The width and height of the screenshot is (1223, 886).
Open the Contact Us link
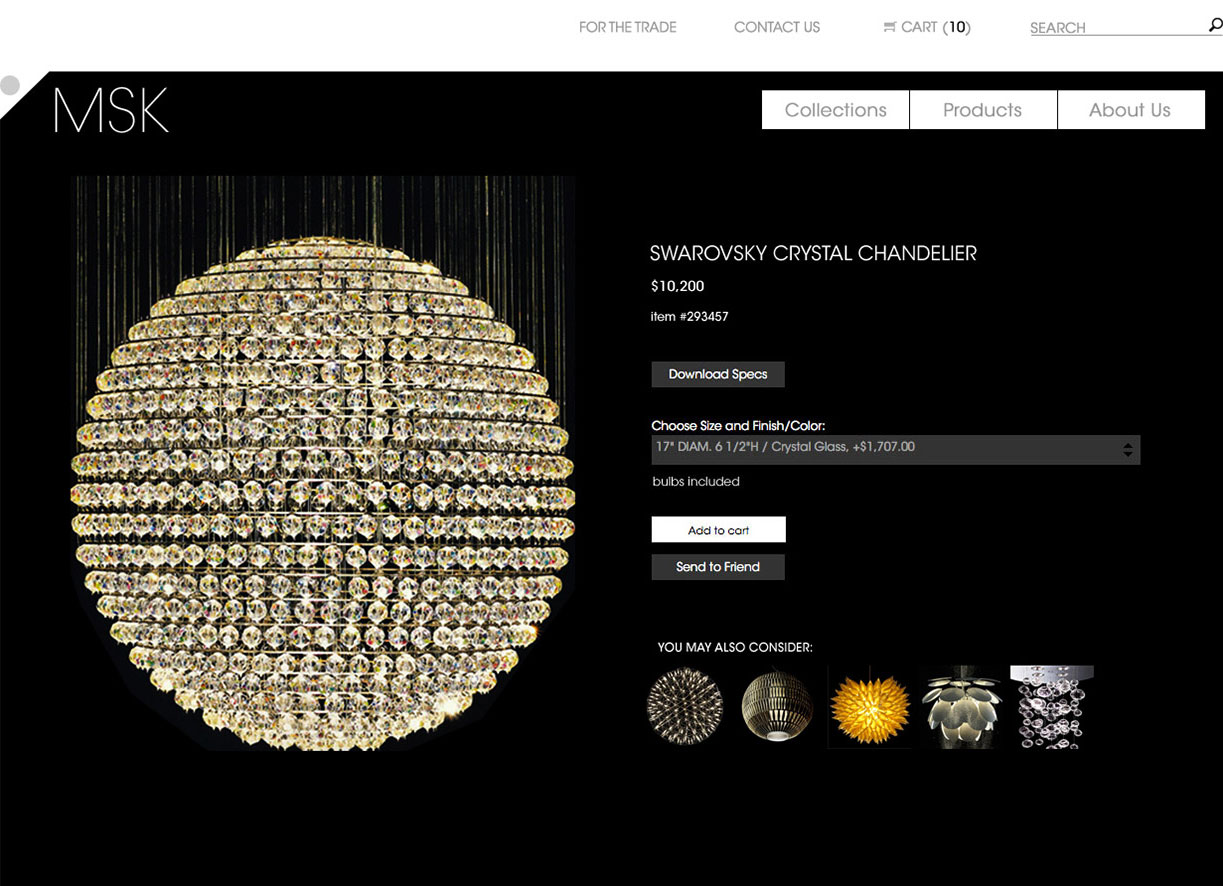[x=777, y=28]
